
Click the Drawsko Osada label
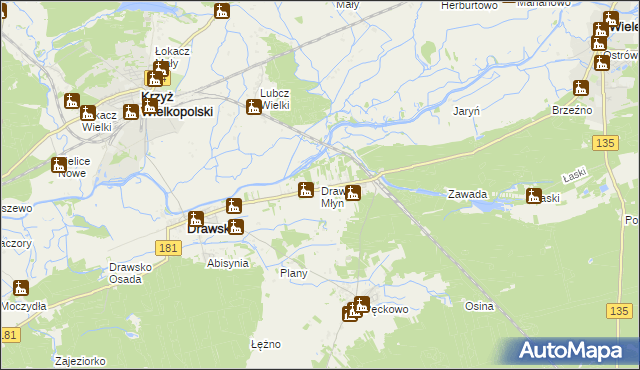click(130, 273)
